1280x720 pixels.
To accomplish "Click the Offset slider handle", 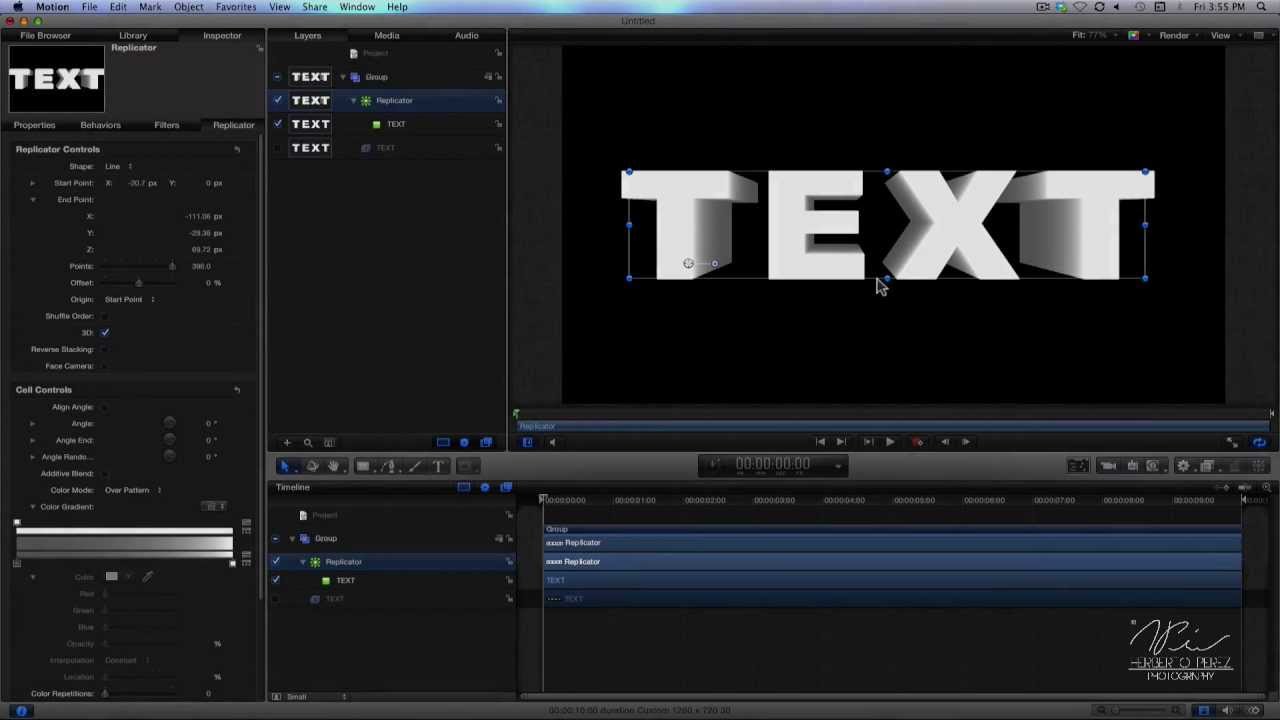I will (138, 283).
